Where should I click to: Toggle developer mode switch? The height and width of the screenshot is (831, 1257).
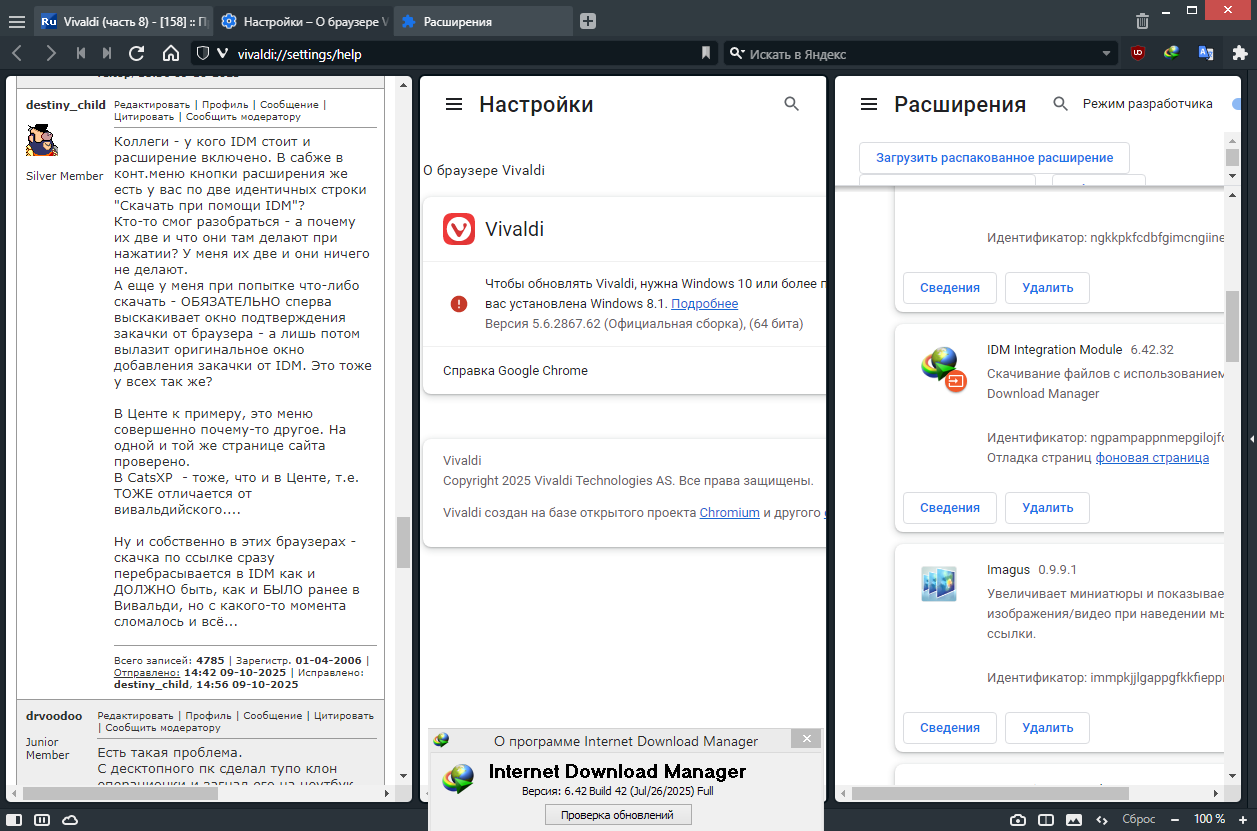click(1240, 104)
